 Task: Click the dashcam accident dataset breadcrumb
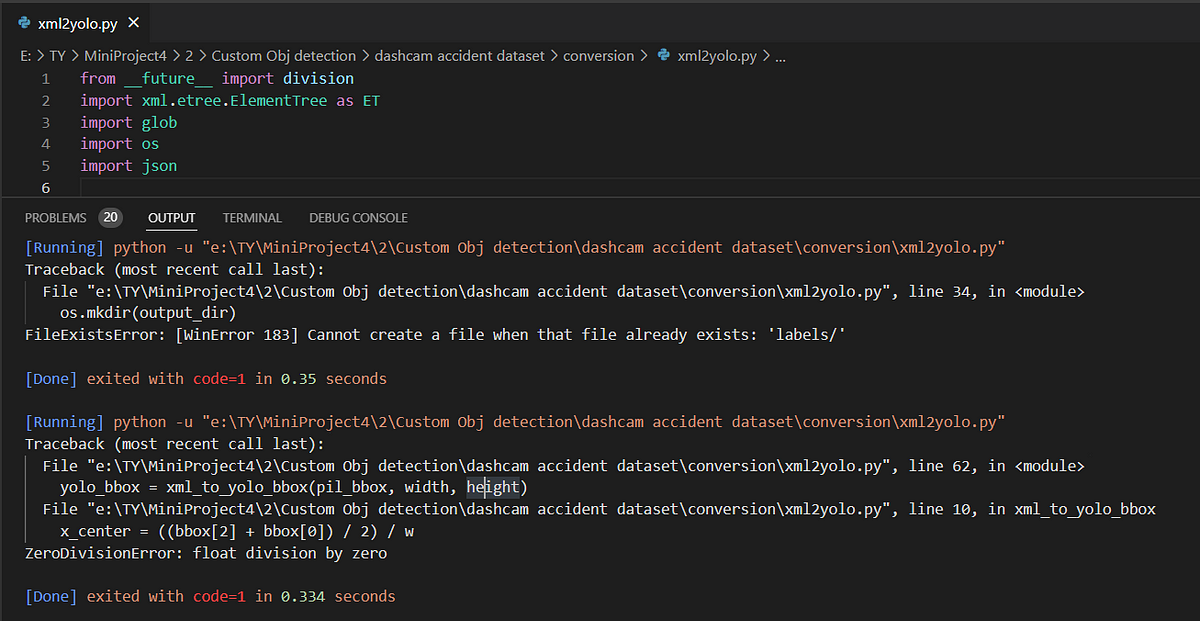pyautogui.click(x=460, y=56)
